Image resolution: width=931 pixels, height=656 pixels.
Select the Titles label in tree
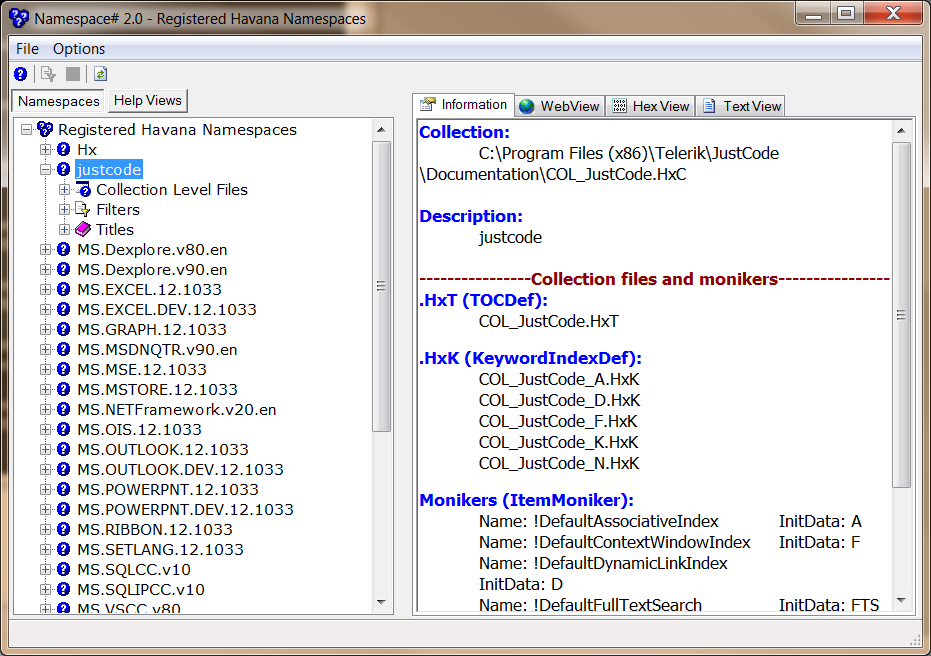115,230
